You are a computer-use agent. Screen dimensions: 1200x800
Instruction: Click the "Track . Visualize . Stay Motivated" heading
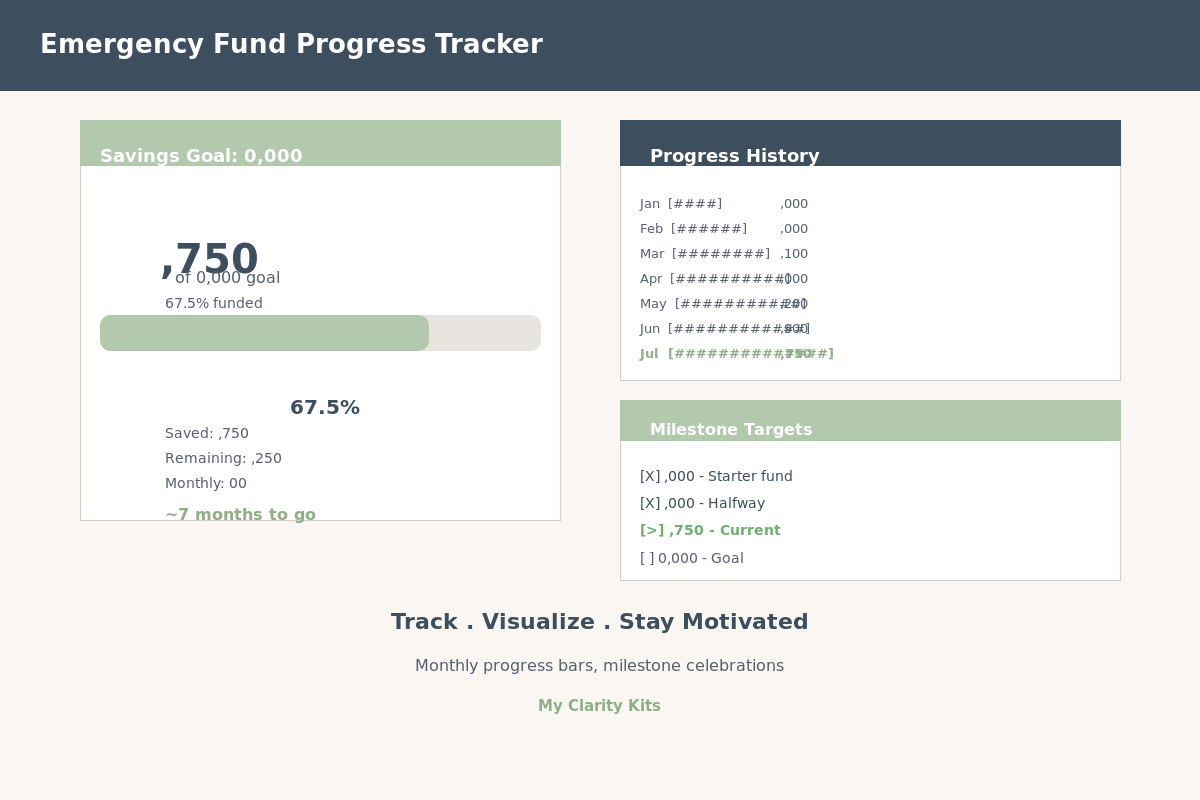599,622
